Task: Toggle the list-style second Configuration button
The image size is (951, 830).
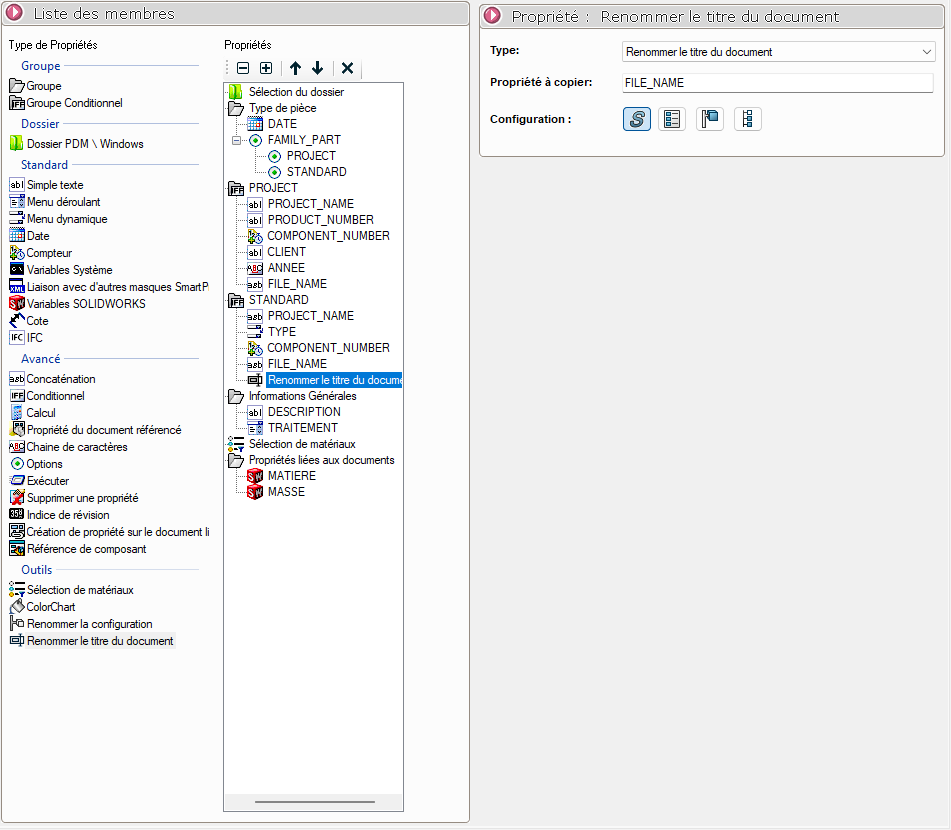Action: click(673, 119)
